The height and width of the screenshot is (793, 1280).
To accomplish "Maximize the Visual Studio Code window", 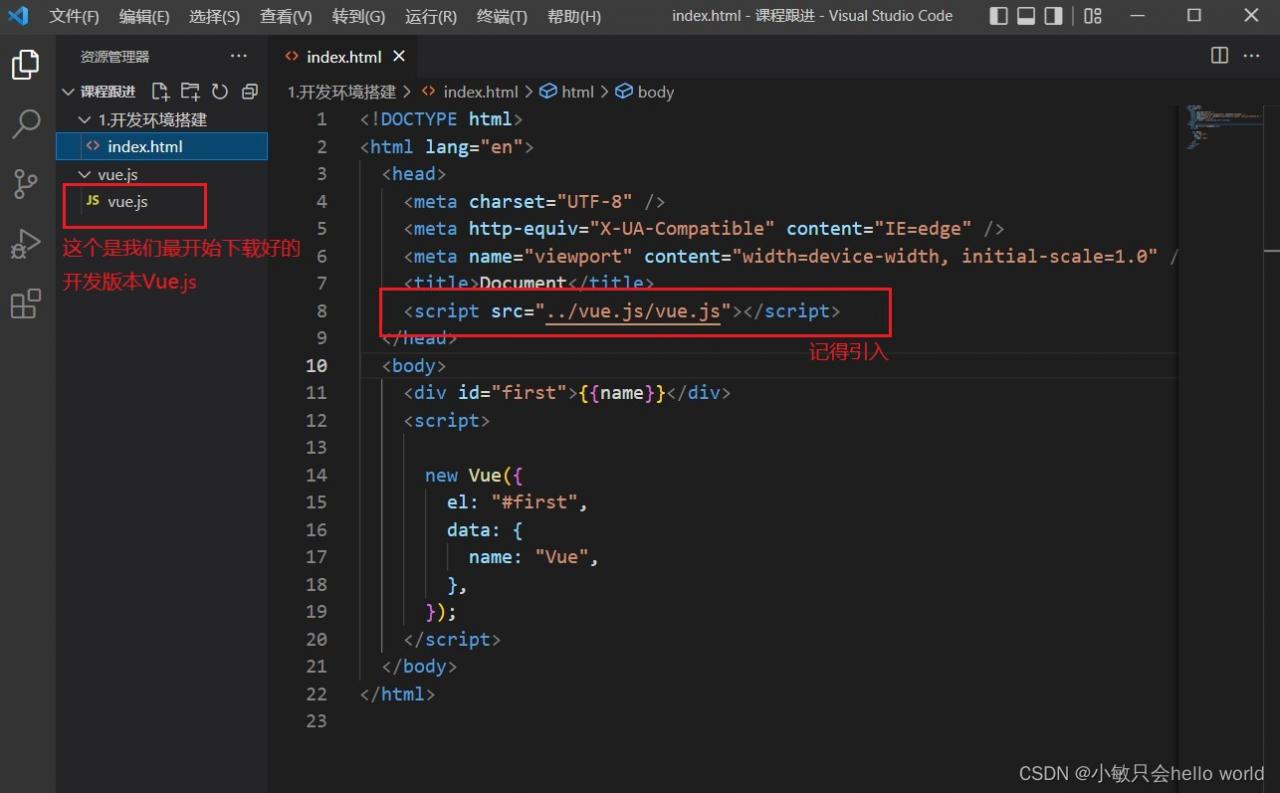I will click(x=1194, y=16).
